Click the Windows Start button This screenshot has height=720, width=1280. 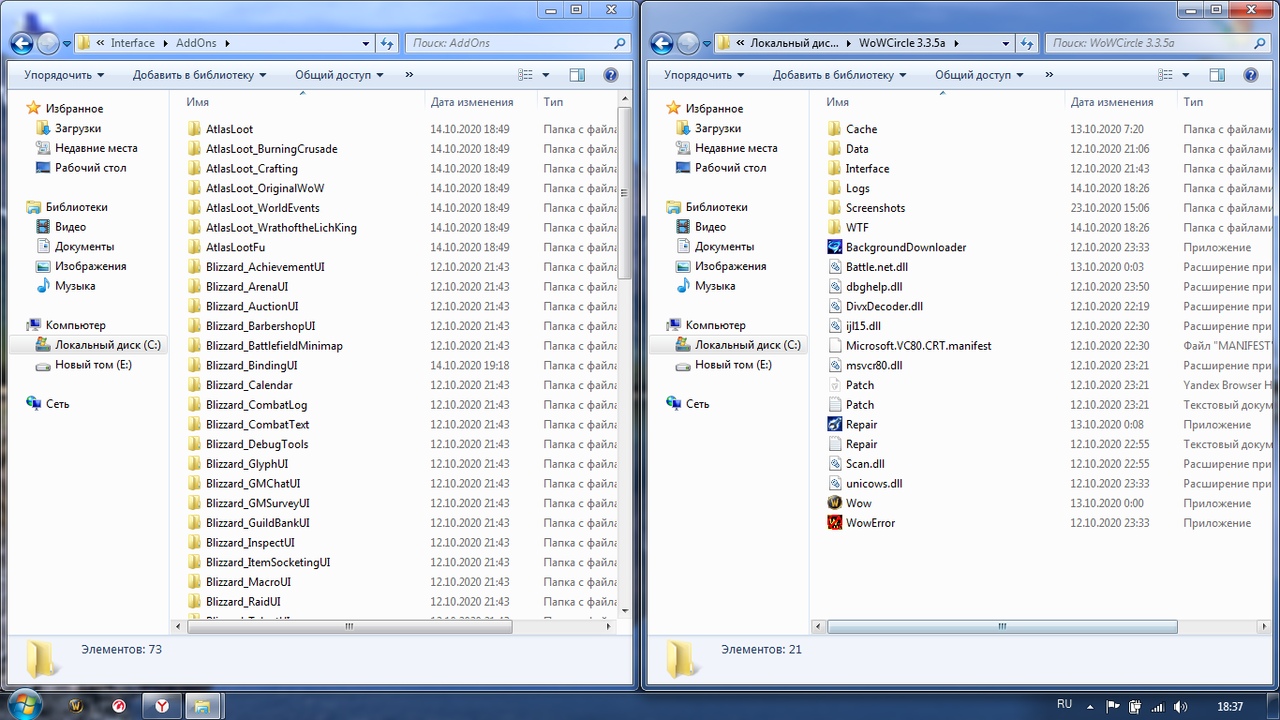click(22, 705)
